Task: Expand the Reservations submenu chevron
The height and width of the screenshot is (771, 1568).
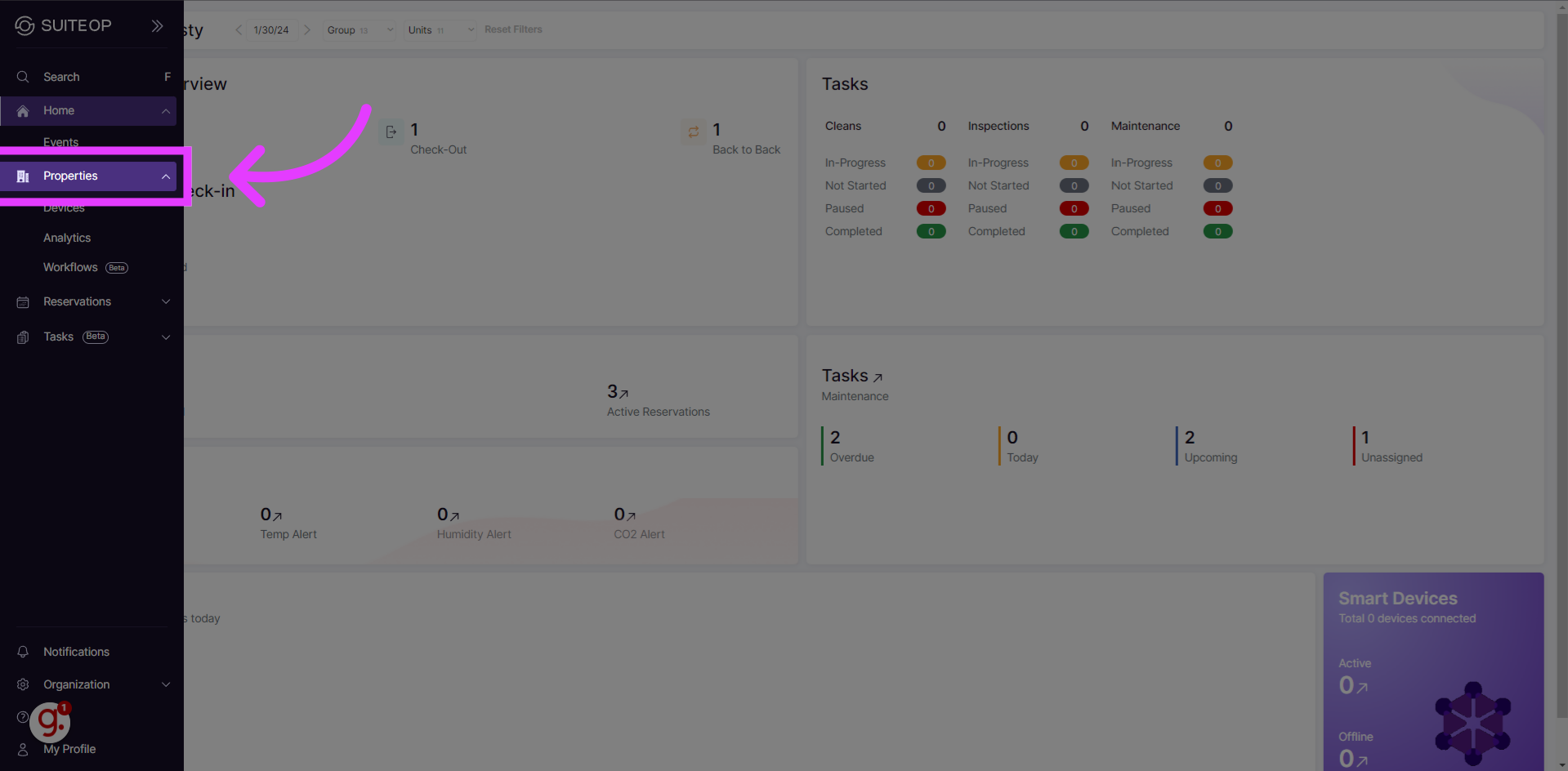Action: click(x=166, y=301)
